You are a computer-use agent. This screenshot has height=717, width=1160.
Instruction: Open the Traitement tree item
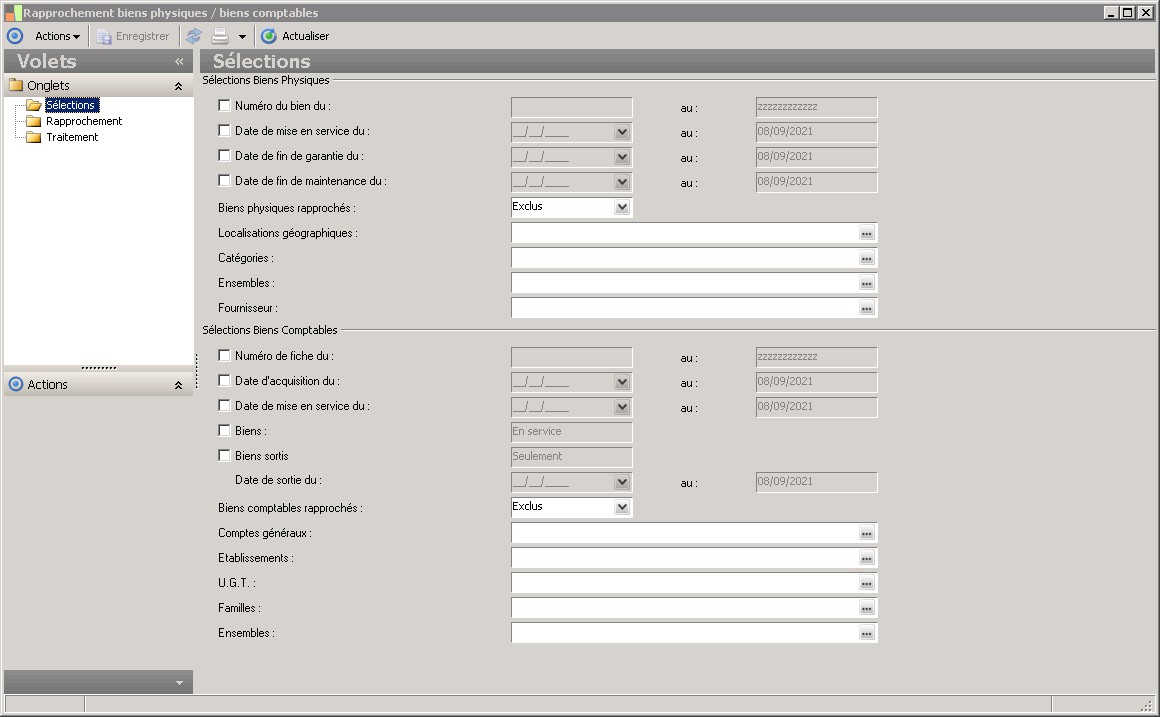point(72,137)
